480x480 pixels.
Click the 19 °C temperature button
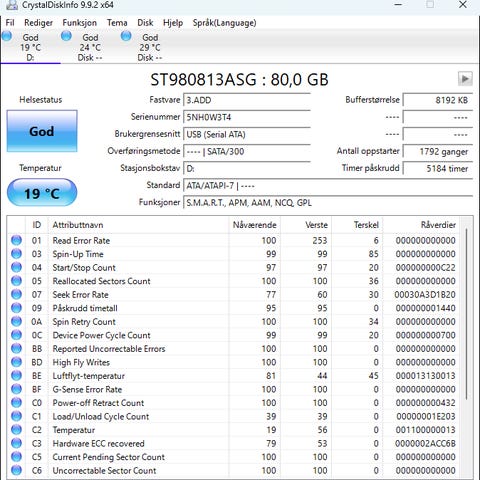click(42, 193)
